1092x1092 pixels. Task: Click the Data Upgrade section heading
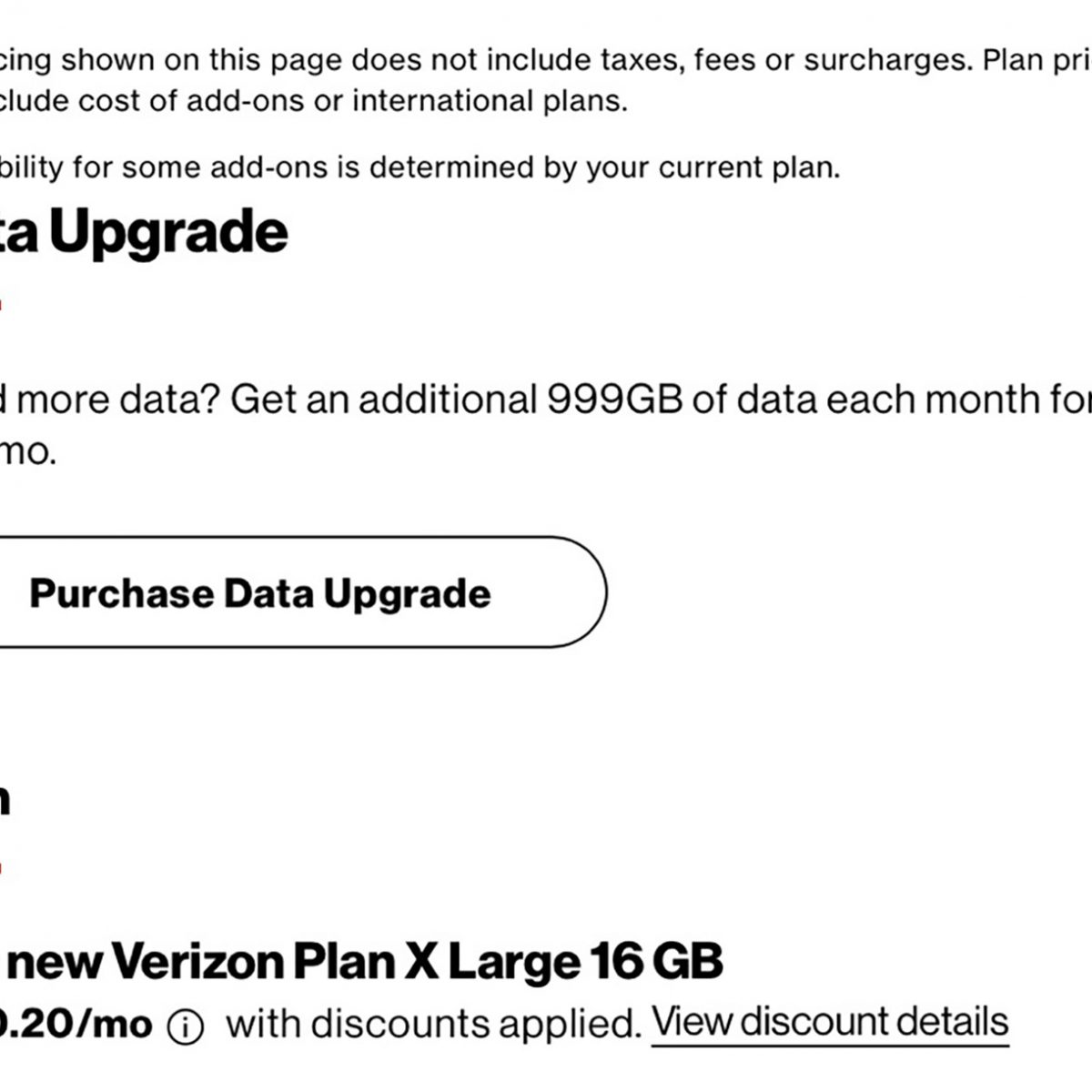146,232
